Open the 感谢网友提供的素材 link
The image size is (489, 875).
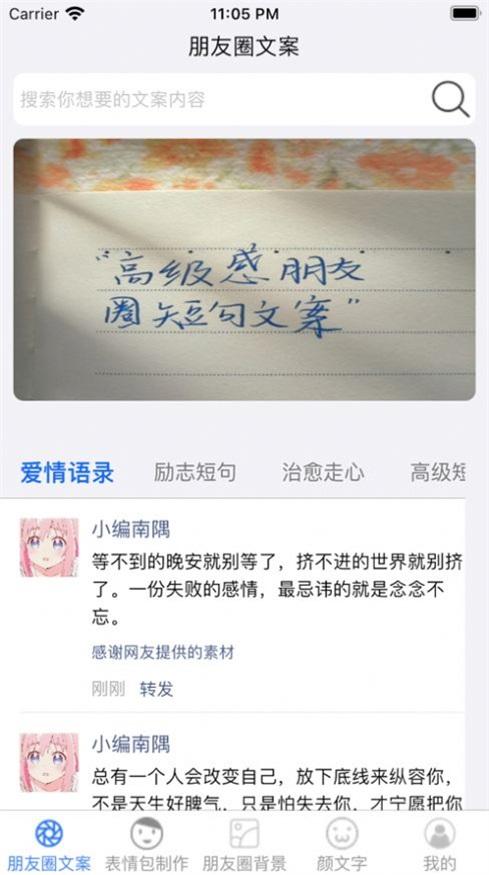click(162, 652)
